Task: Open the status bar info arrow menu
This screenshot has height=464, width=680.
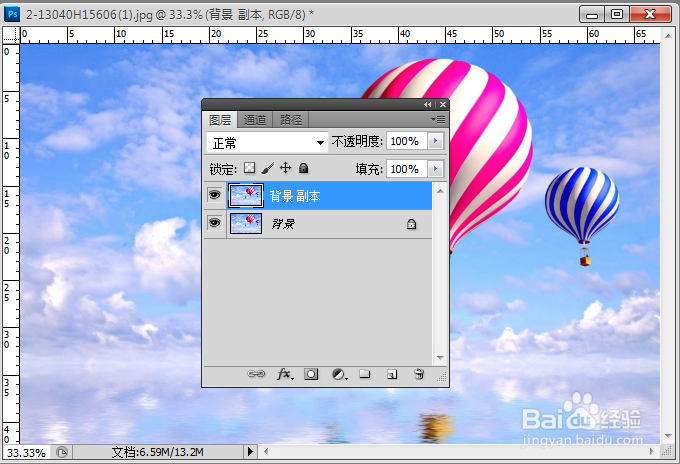Action: tap(250, 452)
